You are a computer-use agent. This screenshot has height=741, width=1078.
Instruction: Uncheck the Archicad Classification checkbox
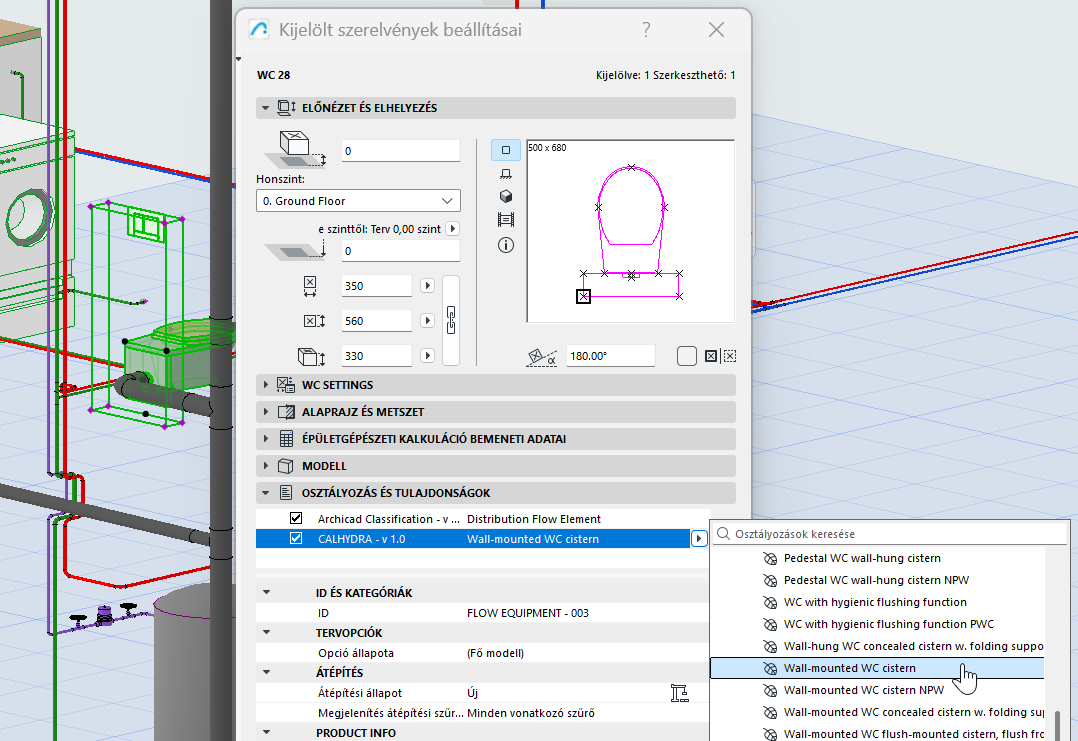tap(295, 519)
